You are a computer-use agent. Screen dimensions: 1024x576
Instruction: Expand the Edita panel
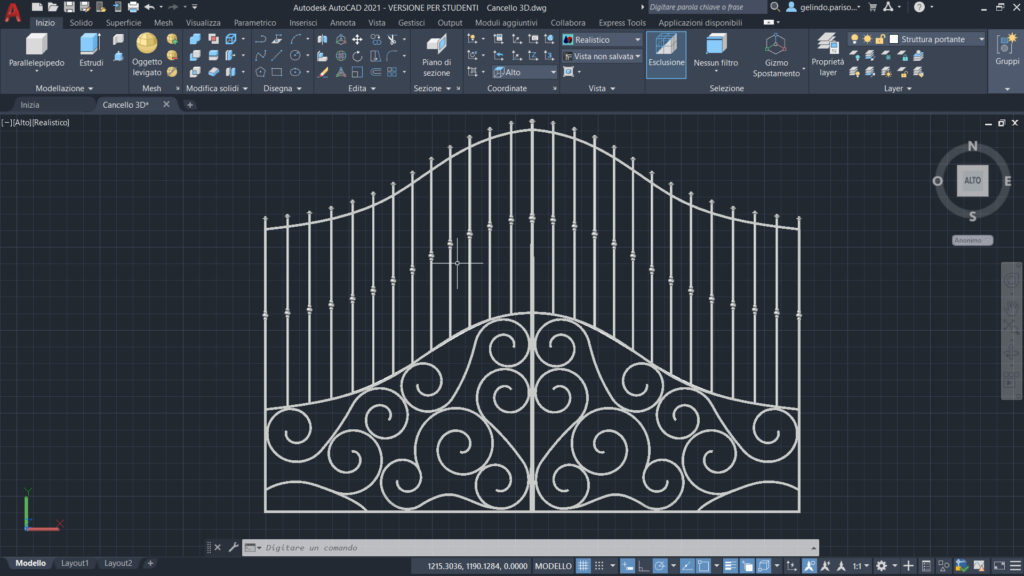(362, 88)
